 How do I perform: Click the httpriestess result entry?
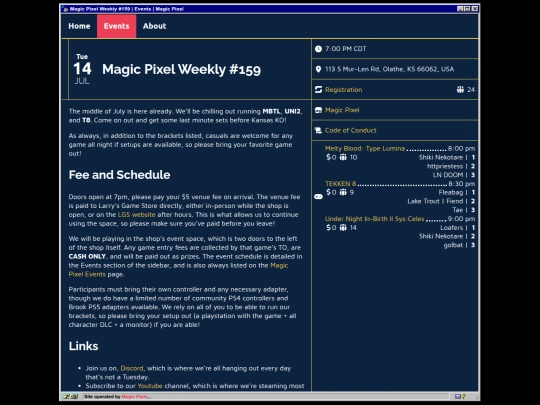[445, 166]
